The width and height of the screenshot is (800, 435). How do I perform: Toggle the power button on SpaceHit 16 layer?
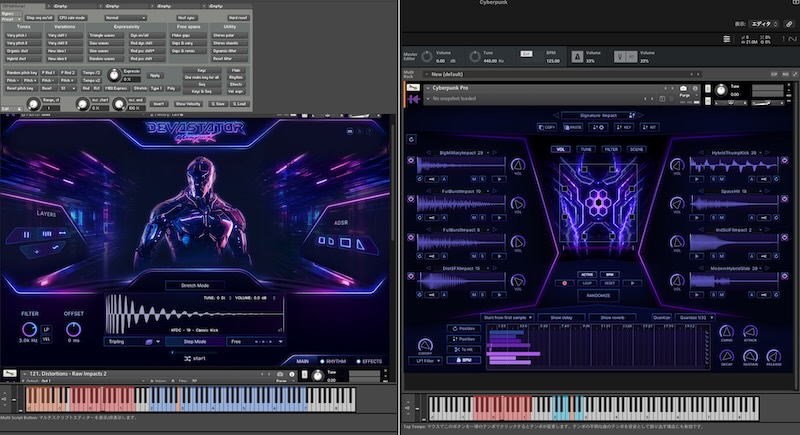pos(785,199)
